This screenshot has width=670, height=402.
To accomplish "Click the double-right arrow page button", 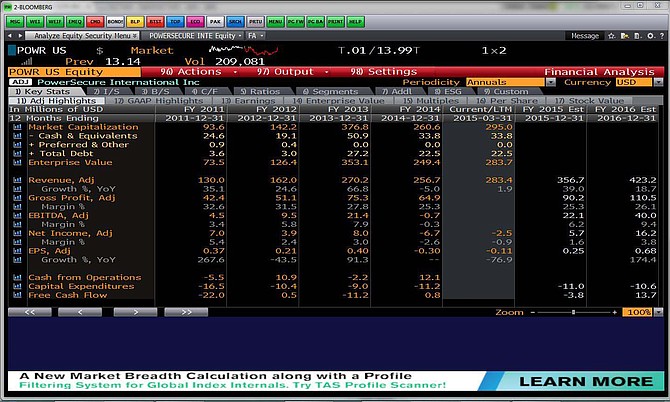I will click(x=178, y=312).
